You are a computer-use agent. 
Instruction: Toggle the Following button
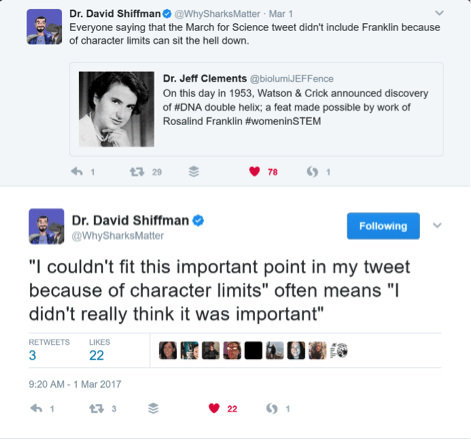click(x=383, y=226)
